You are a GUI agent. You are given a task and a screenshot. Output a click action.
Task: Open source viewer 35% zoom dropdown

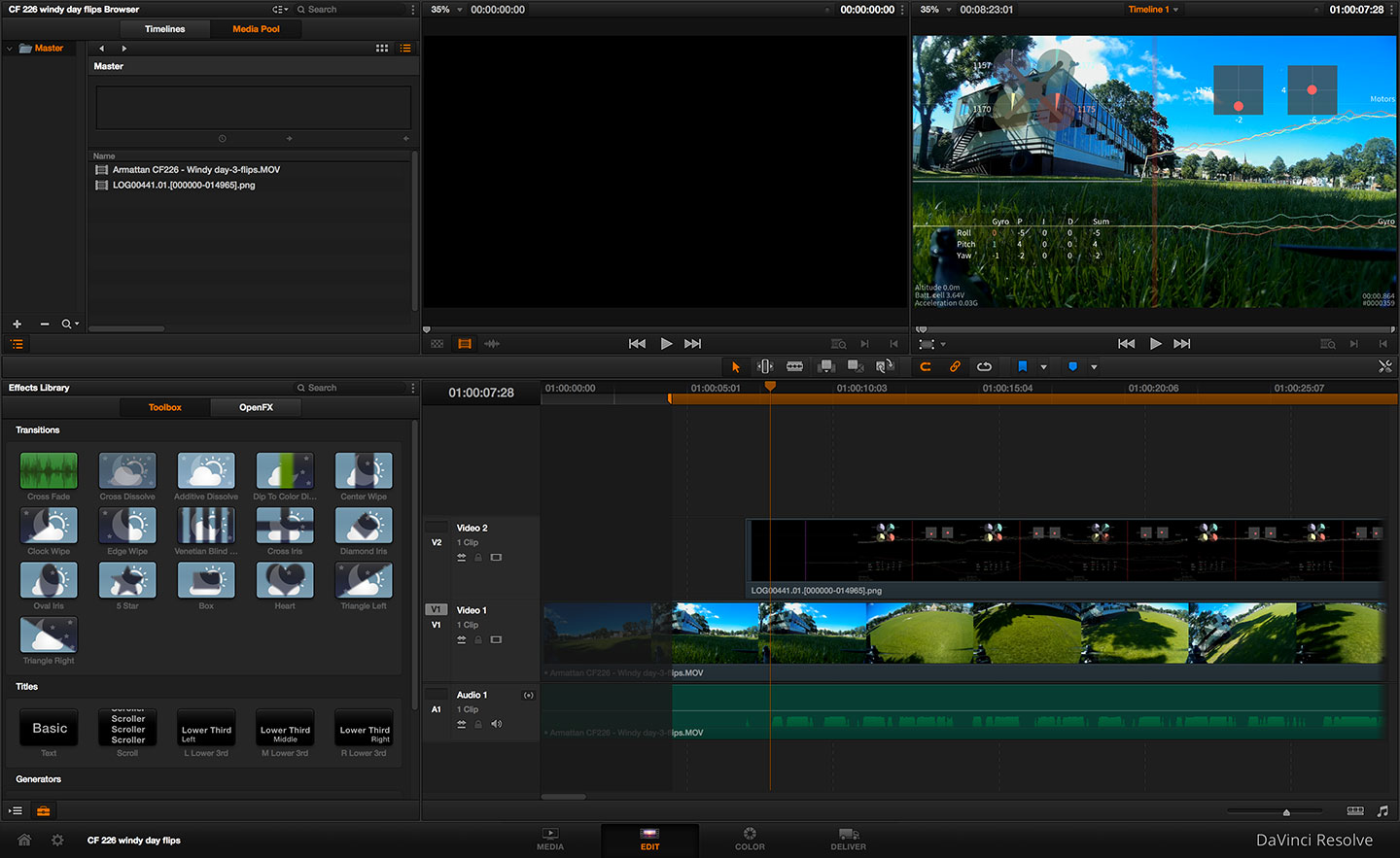pyautogui.click(x=440, y=10)
